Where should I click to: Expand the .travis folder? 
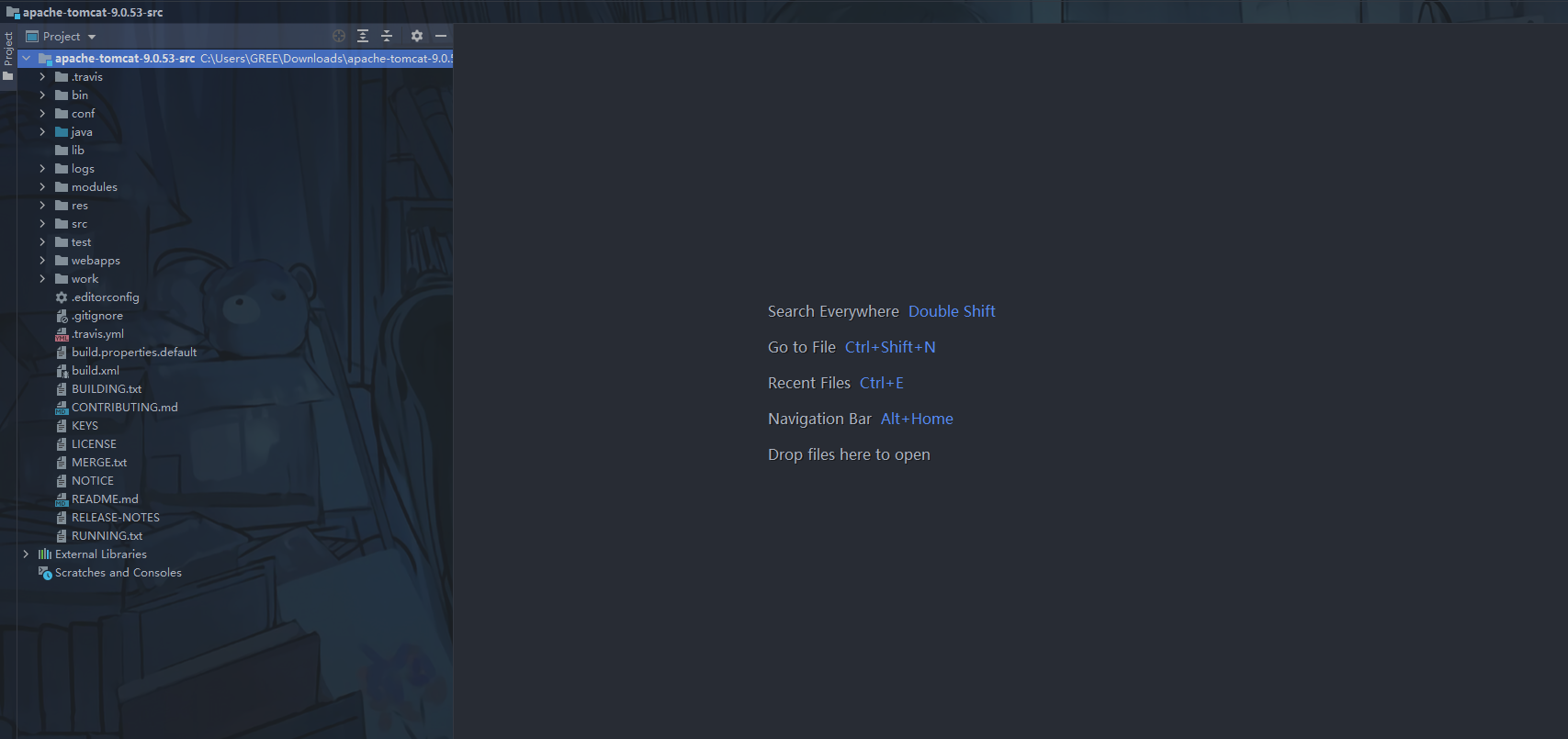coord(42,77)
